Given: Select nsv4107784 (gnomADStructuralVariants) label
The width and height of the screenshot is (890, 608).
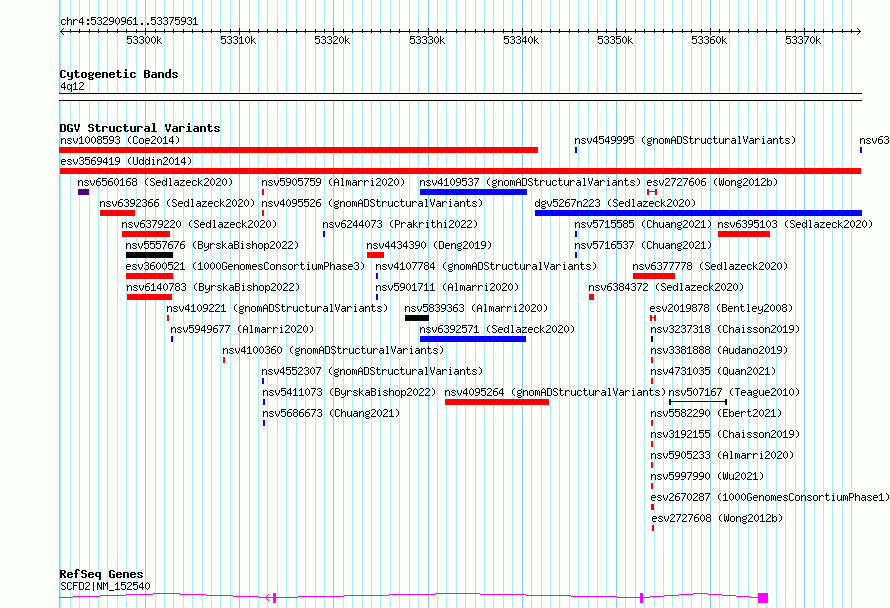Looking at the screenshot, I should tap(486, 266).
